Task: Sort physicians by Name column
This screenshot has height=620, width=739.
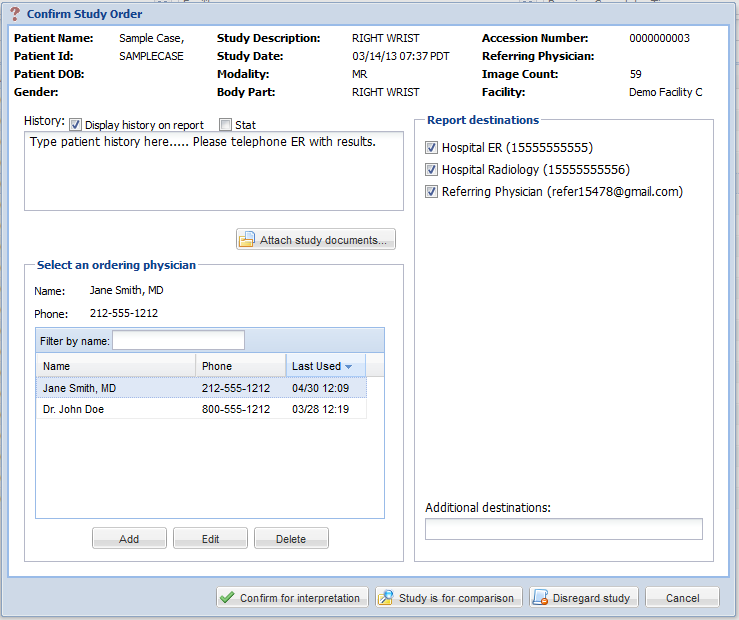Action: (116, 366)
